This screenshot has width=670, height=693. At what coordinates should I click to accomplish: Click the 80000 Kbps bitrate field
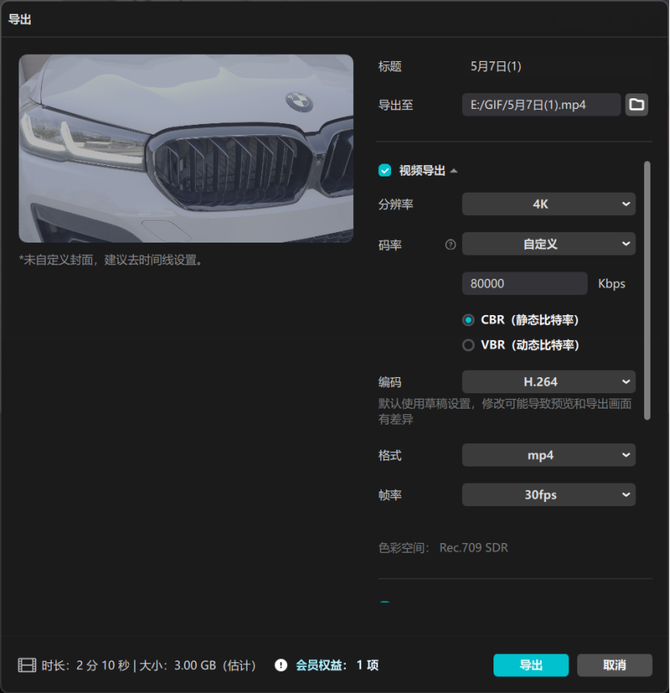525,284
